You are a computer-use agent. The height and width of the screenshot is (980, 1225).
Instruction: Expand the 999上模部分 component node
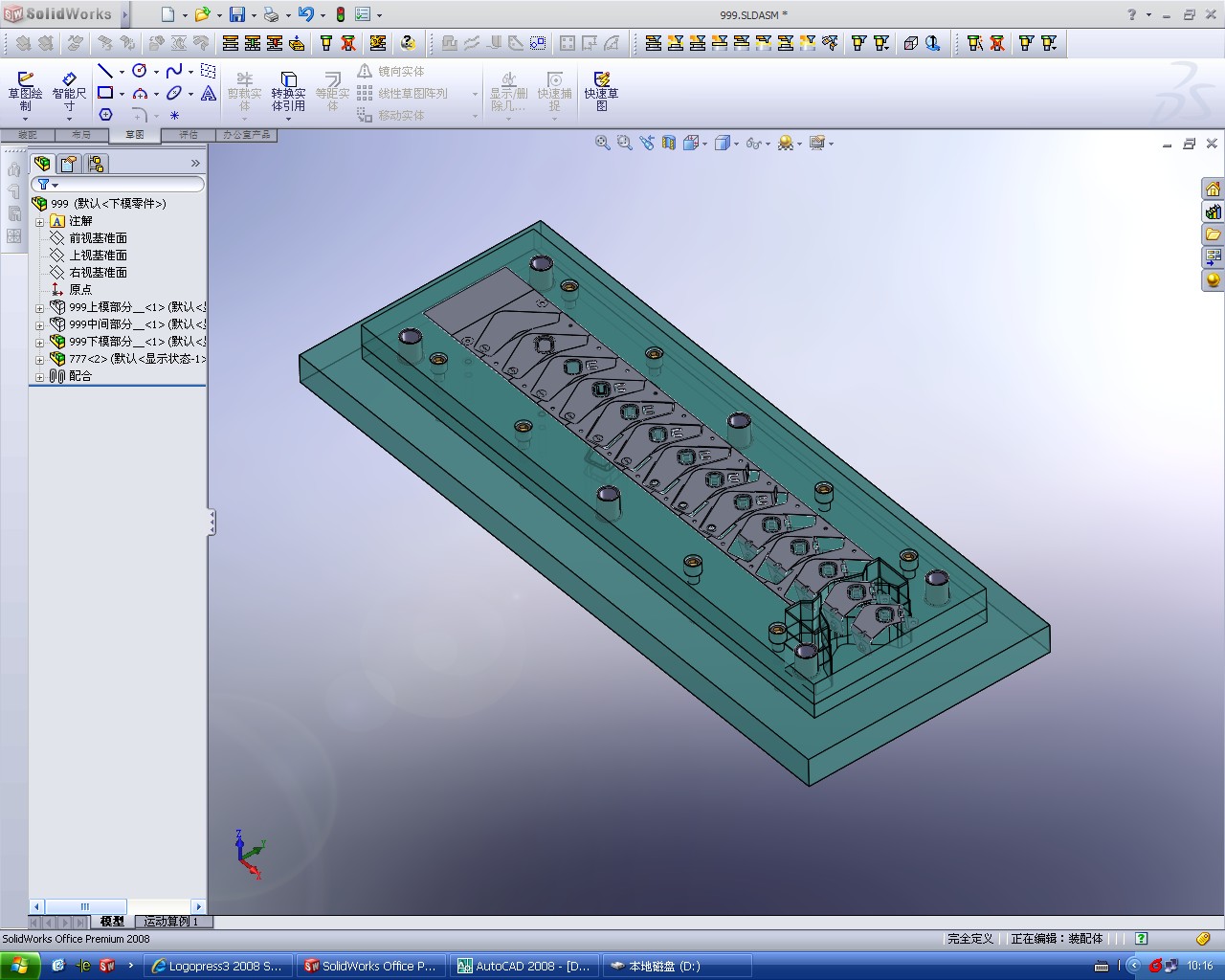[x=39, y=307]
